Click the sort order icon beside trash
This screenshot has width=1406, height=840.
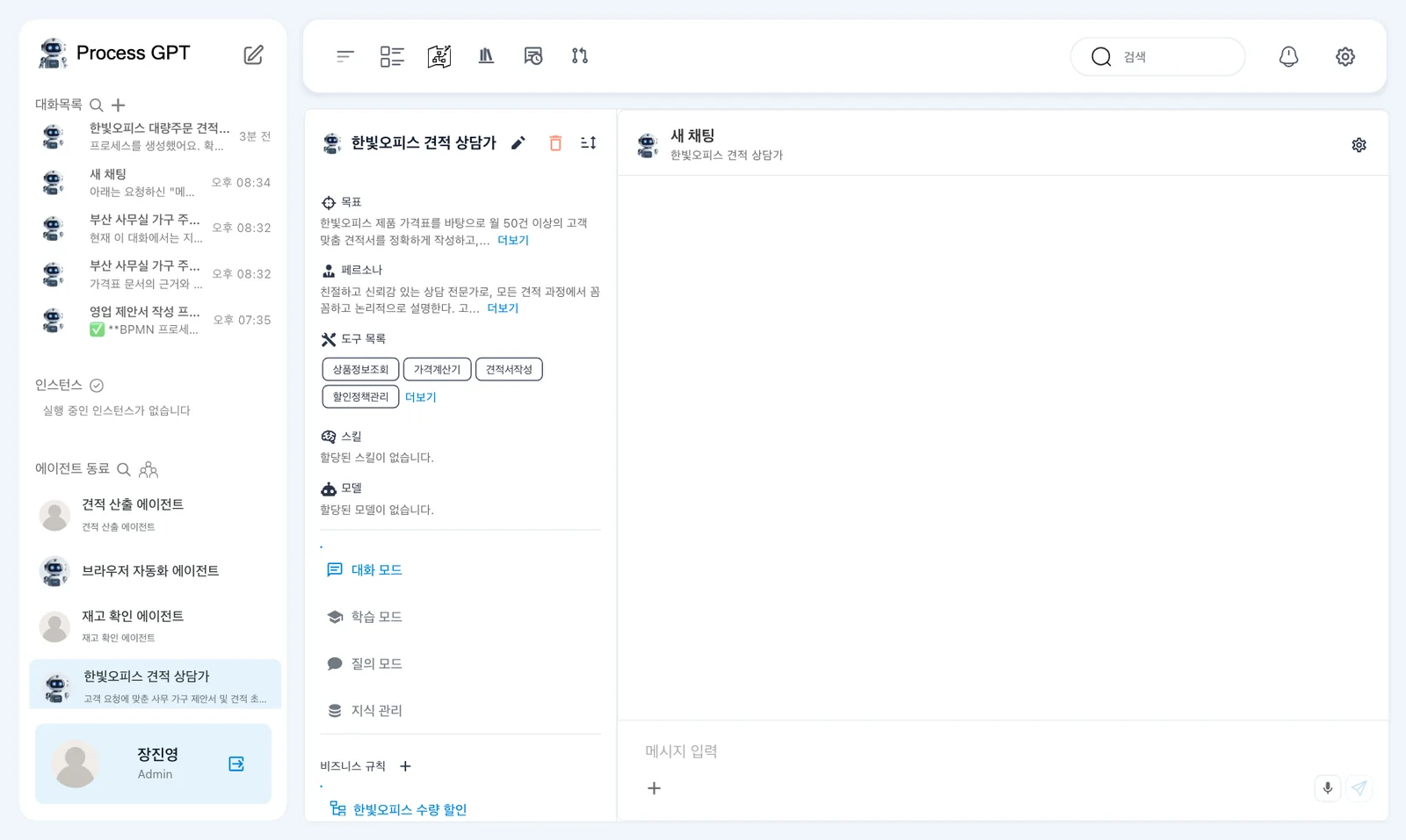[x=589, y=142]
